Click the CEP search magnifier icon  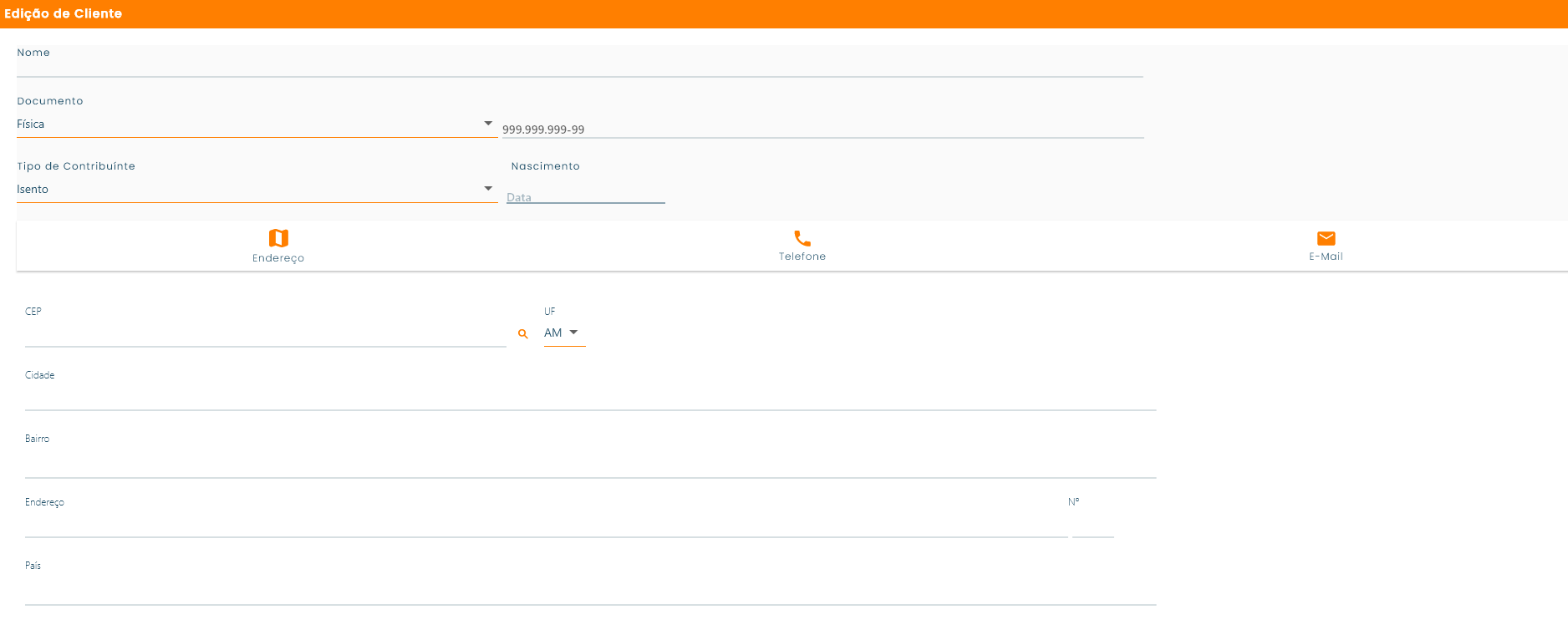pos(523,334)
